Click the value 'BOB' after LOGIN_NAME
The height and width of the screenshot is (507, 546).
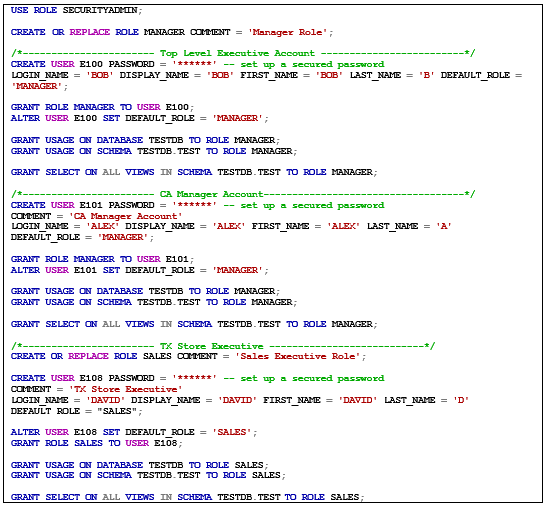(100, 75)
